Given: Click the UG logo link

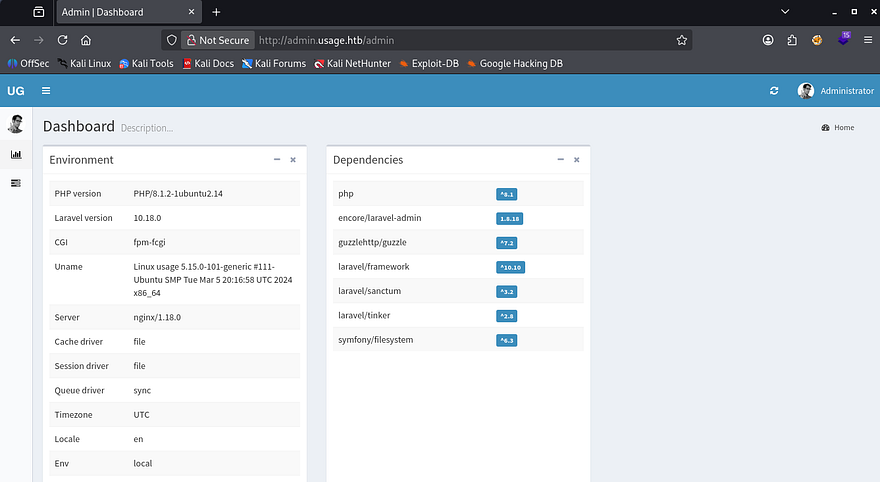Looking at the screenshot, I should click(x=16, y=91).
